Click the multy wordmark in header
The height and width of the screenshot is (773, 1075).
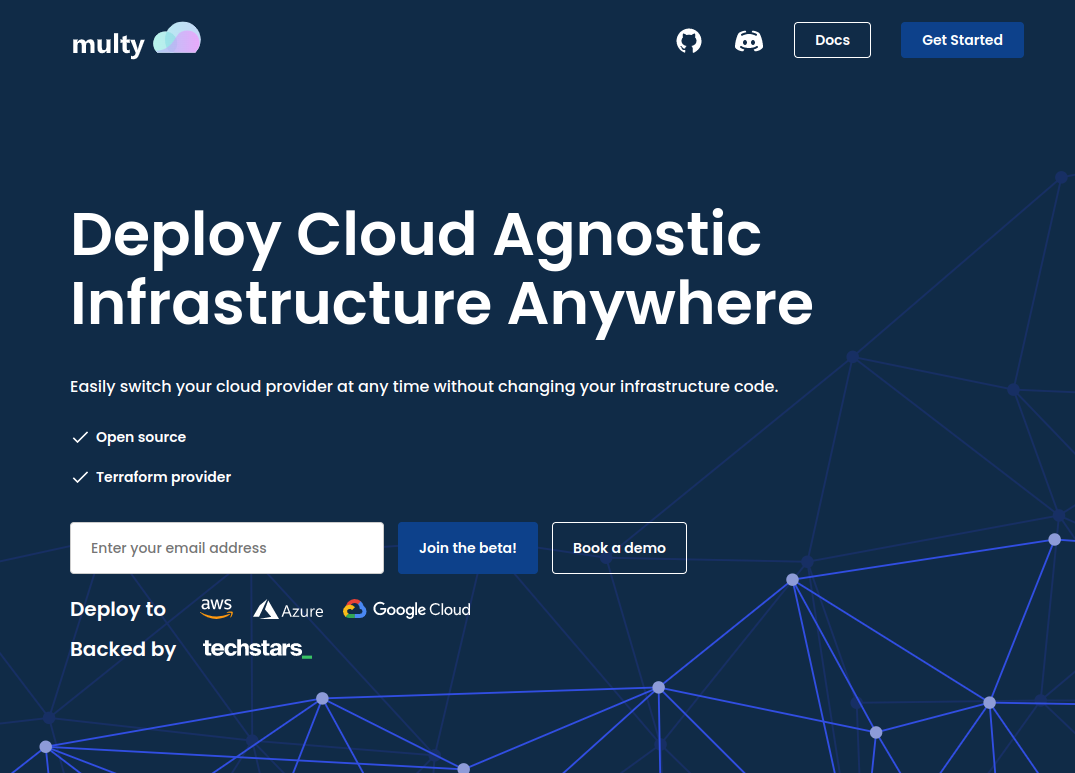point(108,45)
